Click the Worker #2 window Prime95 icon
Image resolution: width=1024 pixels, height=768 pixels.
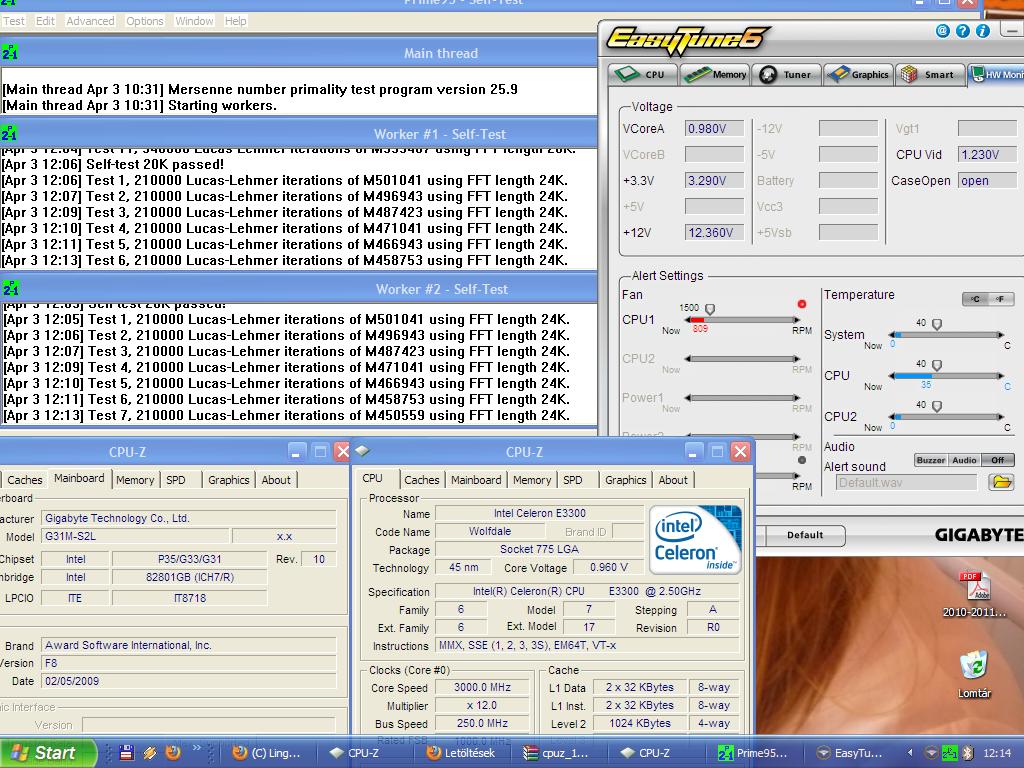coord(11,288)
